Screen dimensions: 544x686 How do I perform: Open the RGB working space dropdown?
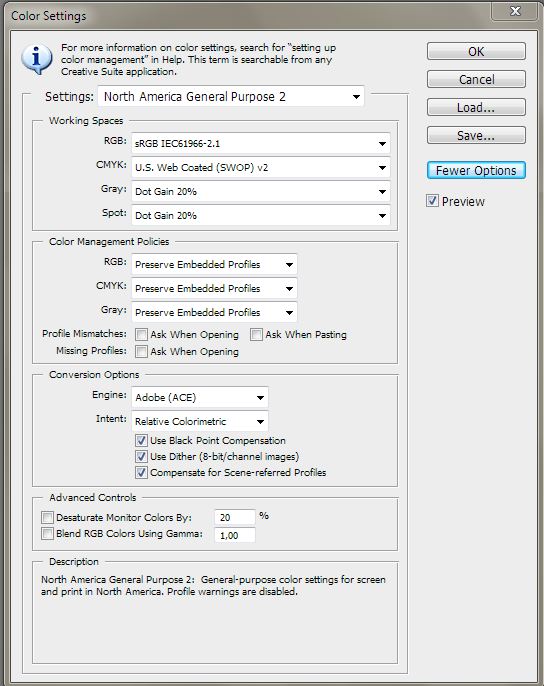coord(261,144)
